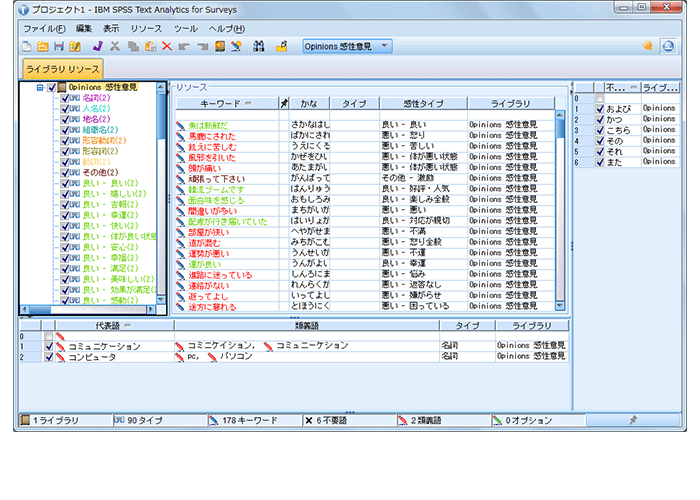Screen dimensions: 700x500
Task: Click the sort indicator on キーワード column header
Action: [x=249, y=104]
